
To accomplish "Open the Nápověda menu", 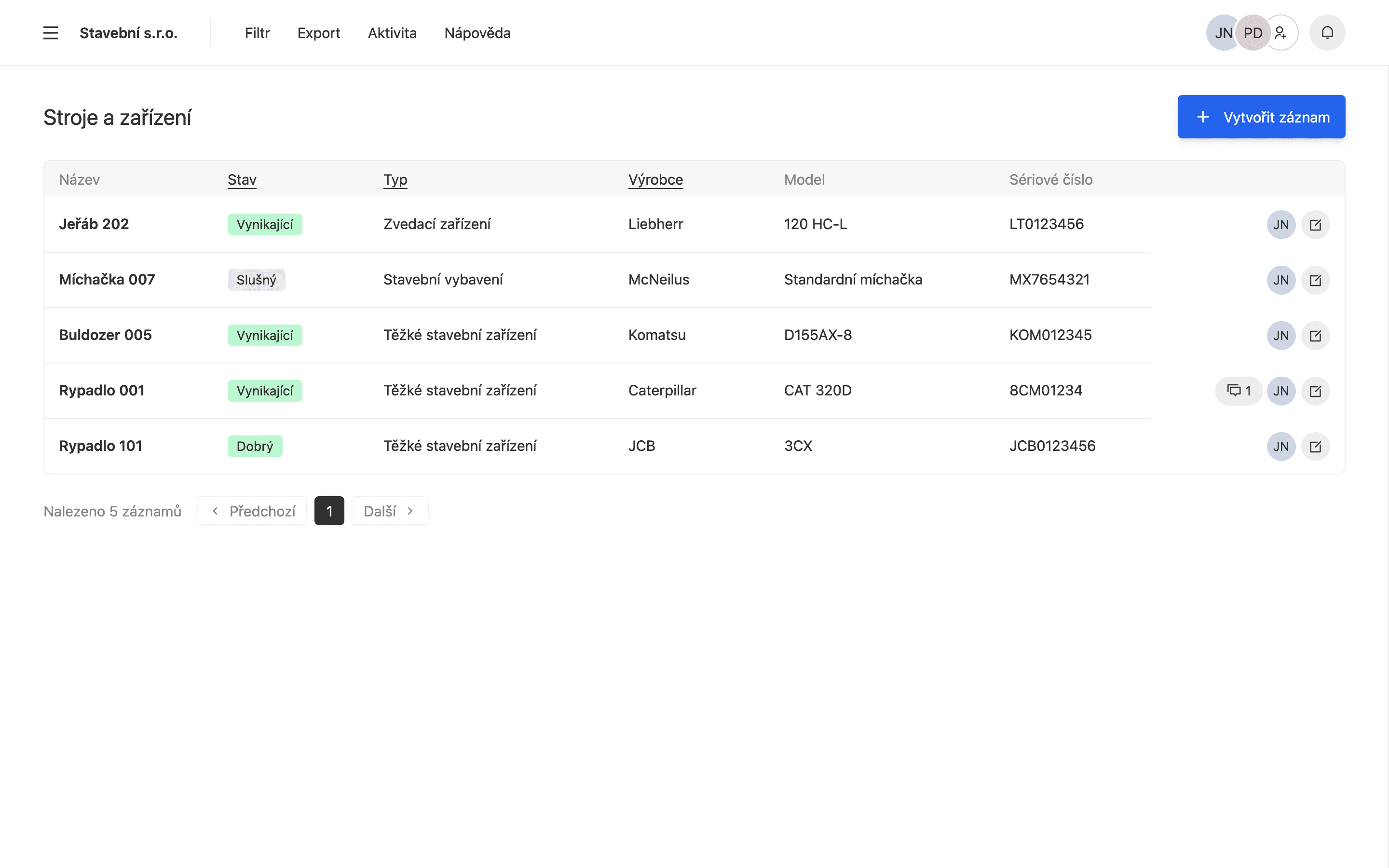I will (x=477, y=33).
